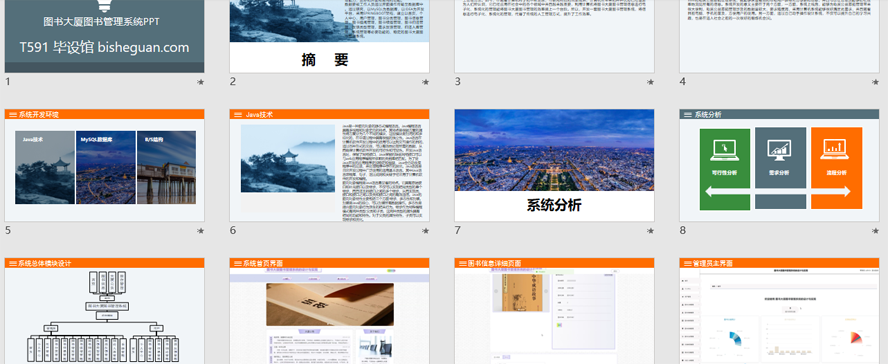Preview animation via star under slide 8

tap(876, 231)
